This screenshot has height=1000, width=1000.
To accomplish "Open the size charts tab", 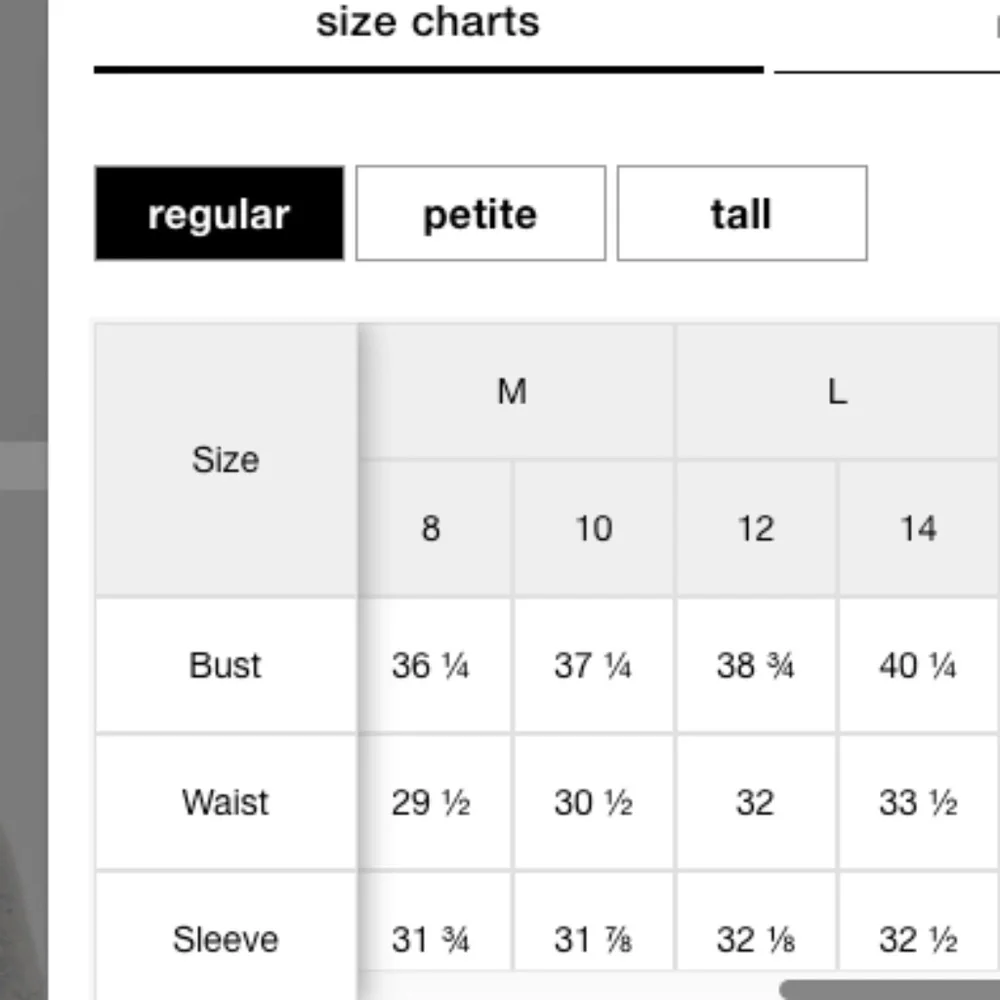I will click(x=428, y=24).
